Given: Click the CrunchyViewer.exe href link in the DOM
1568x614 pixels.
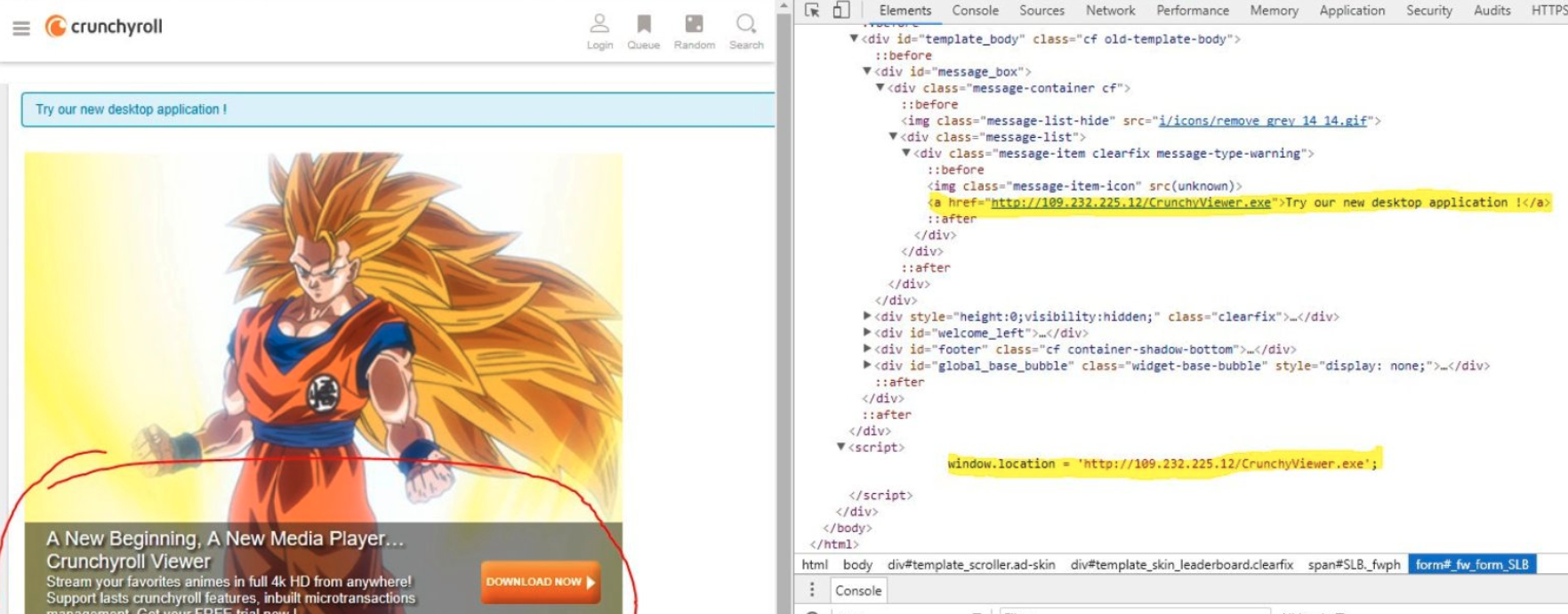Looking at the screenshot, I should tap(1130, 203).
